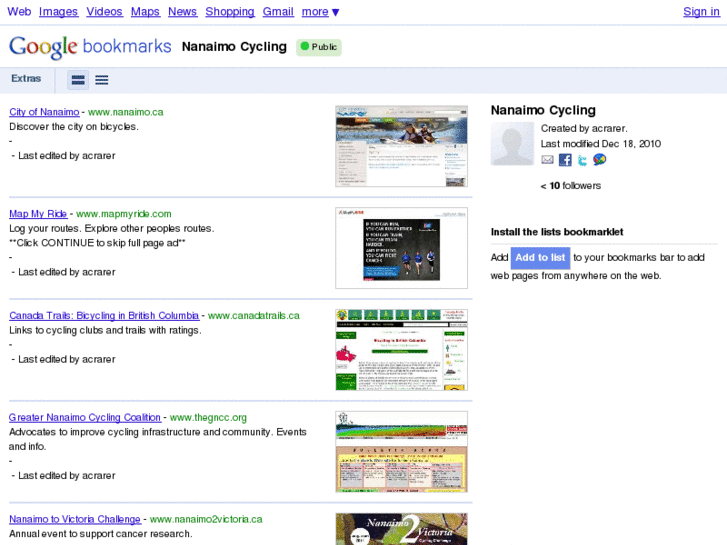Switch to compact list view icon
This screenshot has height=545, width=727.
[x=102, y=80]
